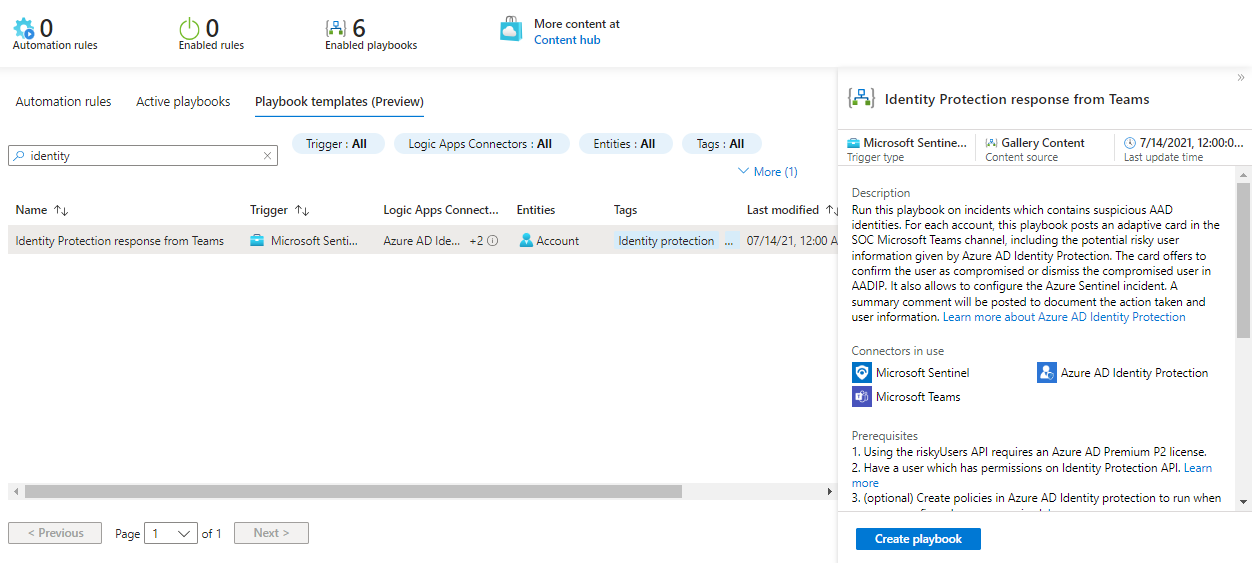Viewport: 1252px width, 563px height.
Task: Switch to the Automation rules tab
Action: 64,102
